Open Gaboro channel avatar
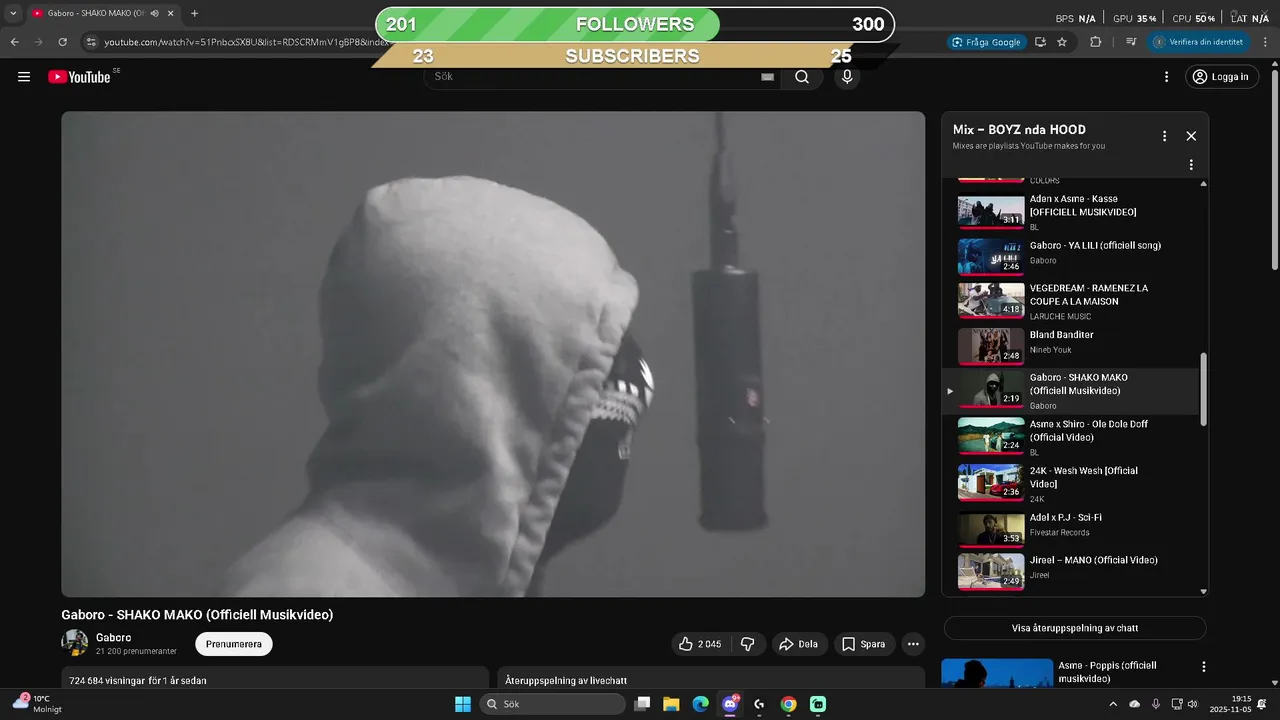Image resolution: width=1280 pixels, height=720 pixels. tap(75, 643)
